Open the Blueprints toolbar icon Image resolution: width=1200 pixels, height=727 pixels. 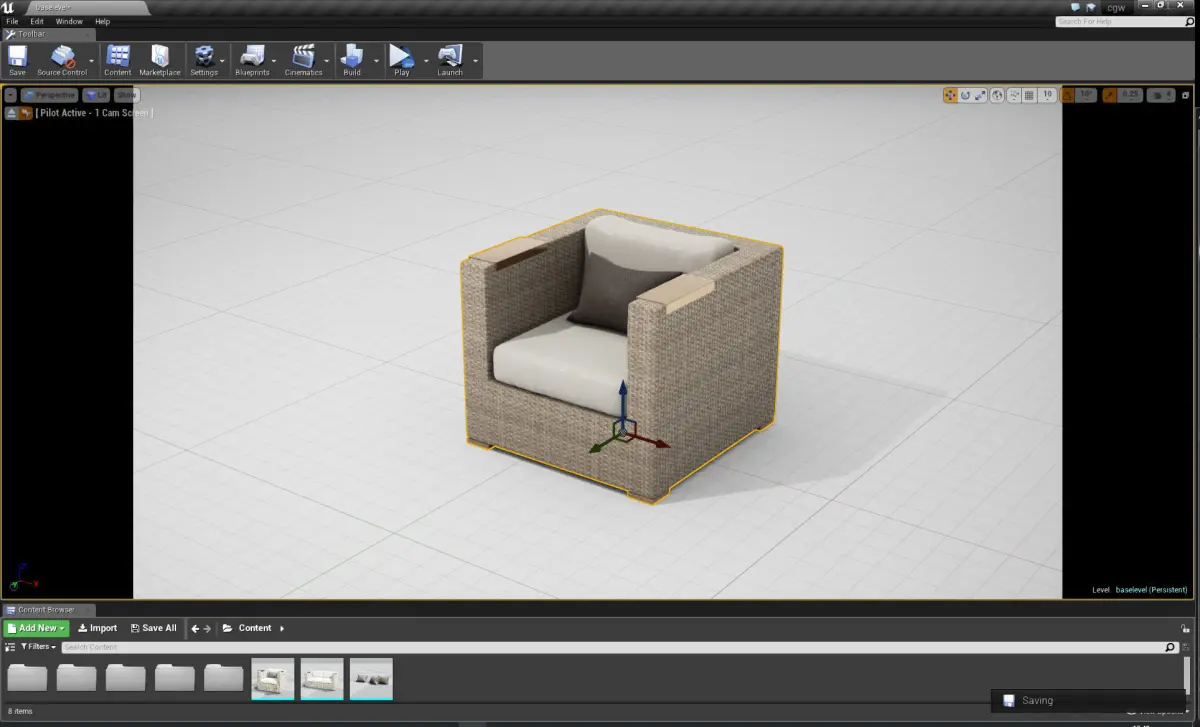pos(252,59)
